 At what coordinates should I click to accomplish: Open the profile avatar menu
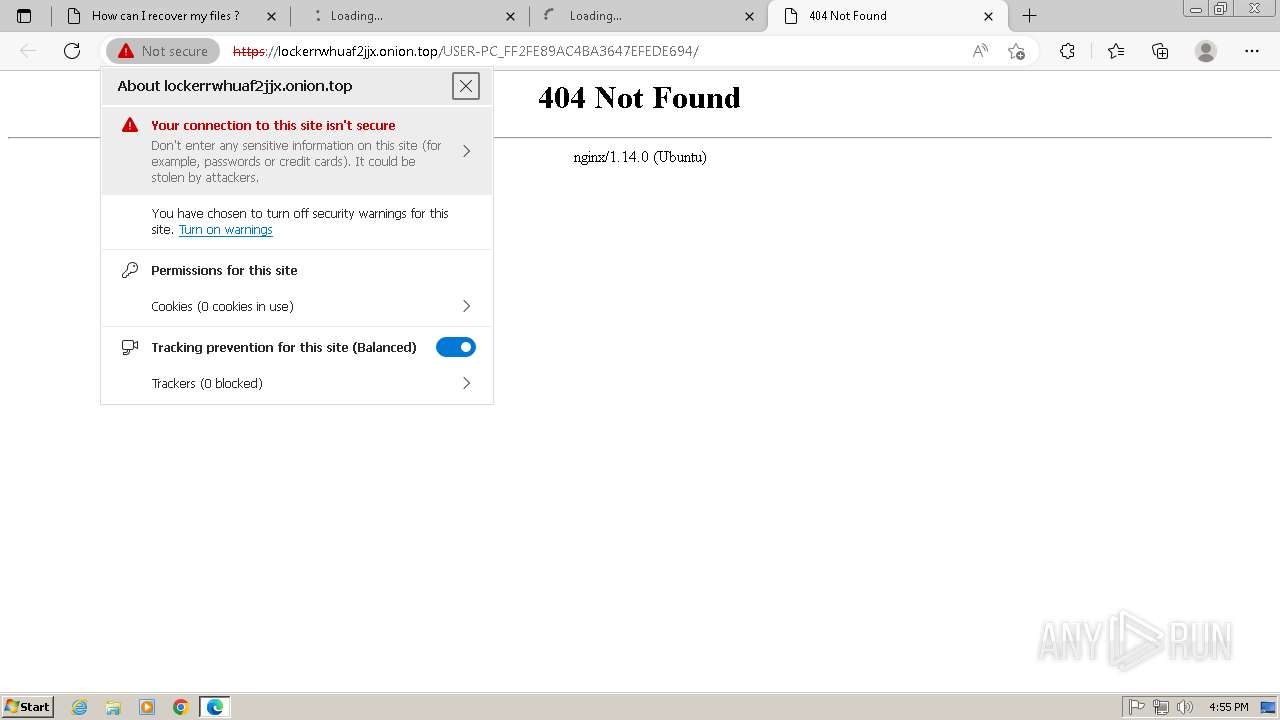click(x=1206, y=51)
